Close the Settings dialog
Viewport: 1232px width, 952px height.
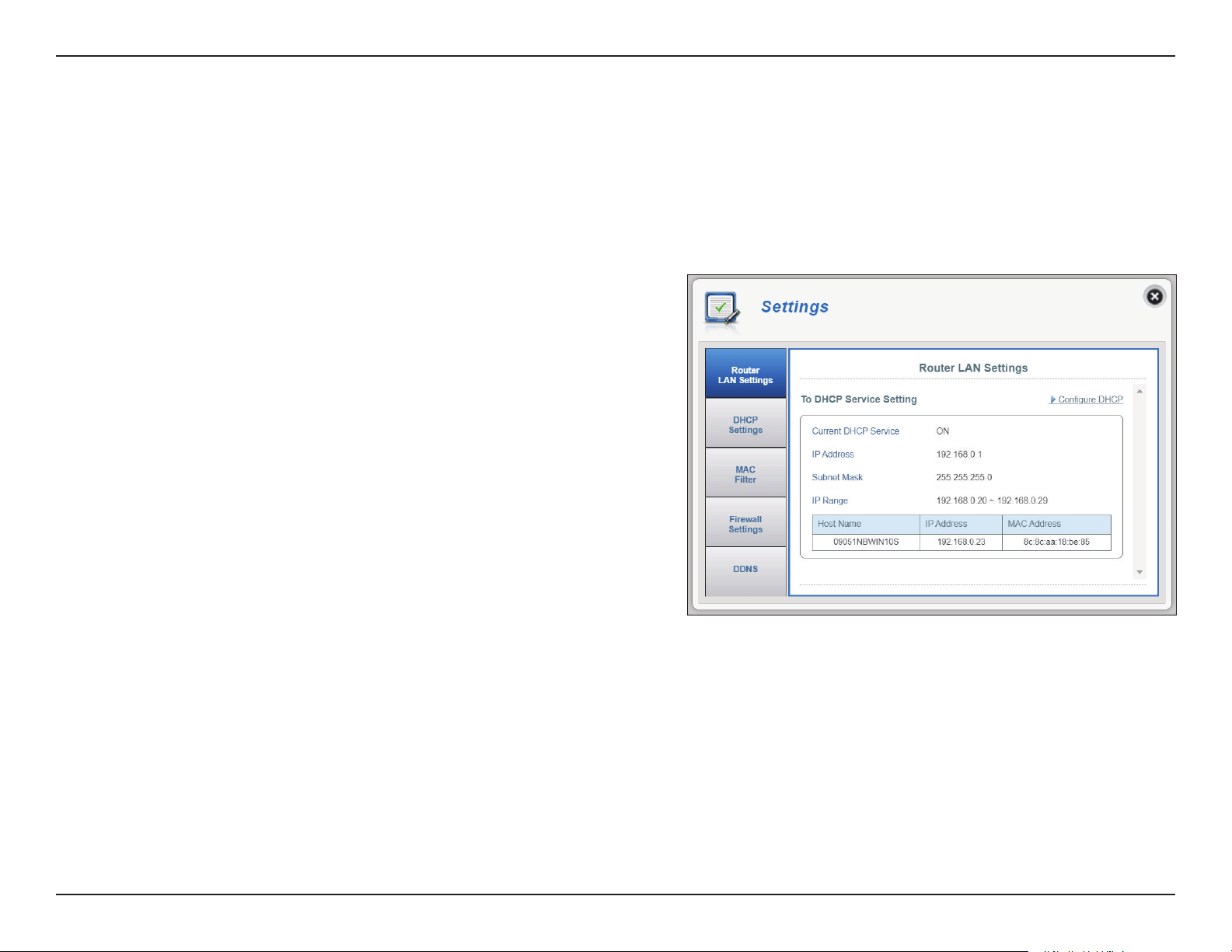click(1154, 296)
